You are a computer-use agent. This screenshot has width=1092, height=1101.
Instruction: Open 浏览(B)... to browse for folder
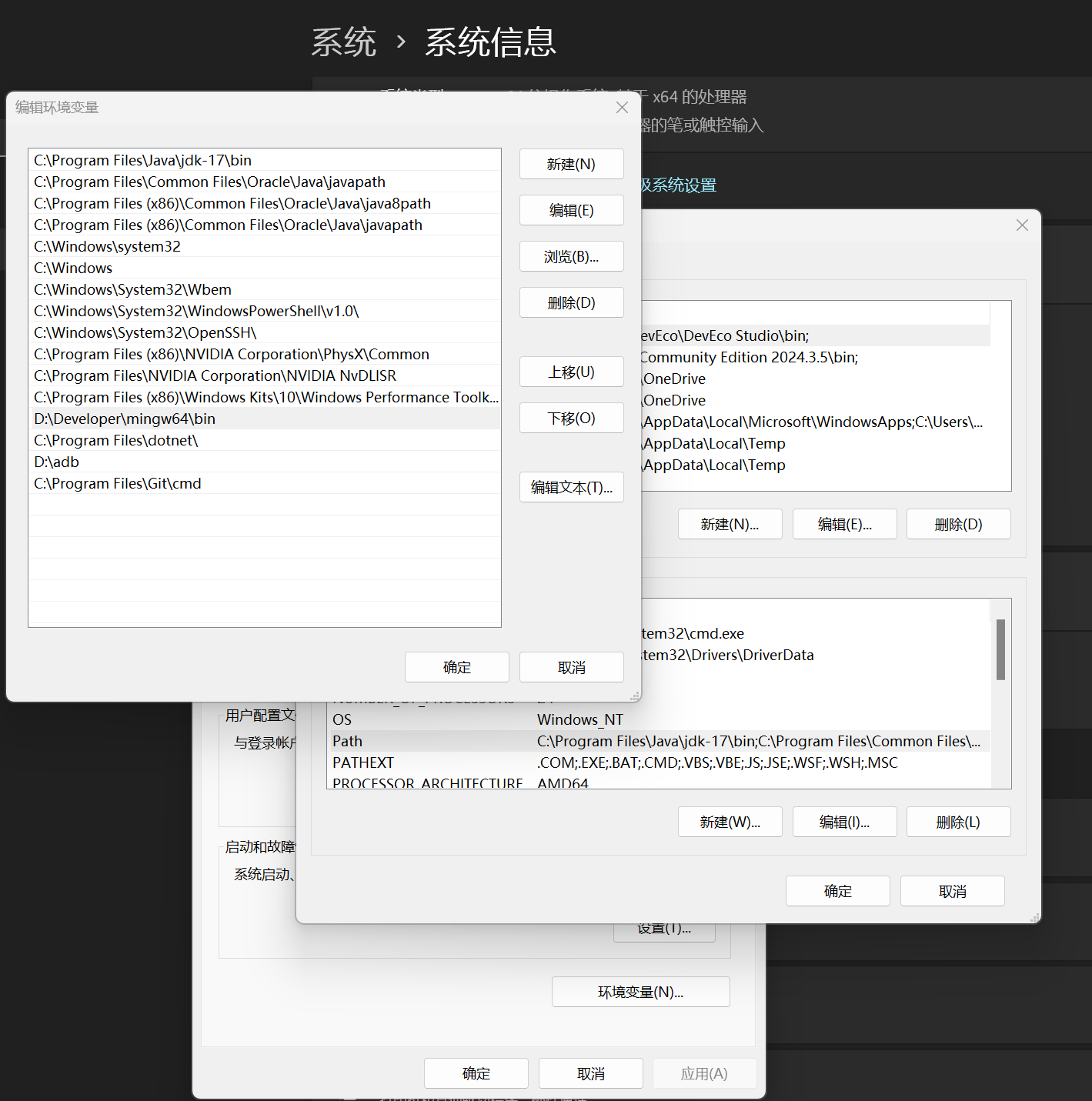tap(571, 256)
